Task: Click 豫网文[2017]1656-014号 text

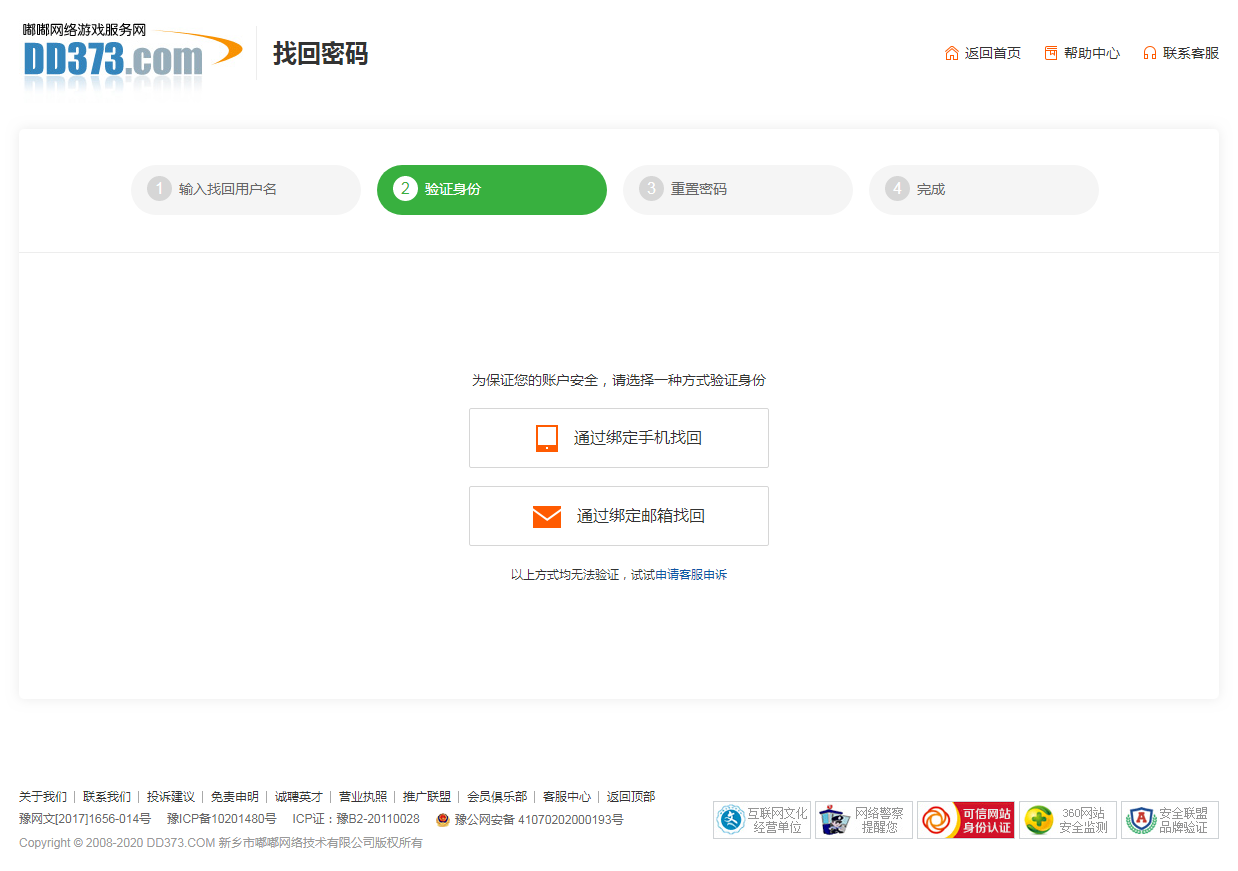Action: (85, 820)
